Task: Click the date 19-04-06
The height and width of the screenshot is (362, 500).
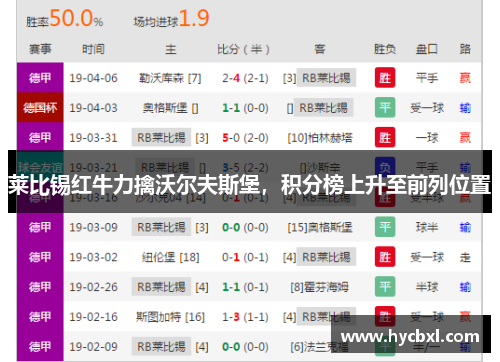Action: [x=93, y=78]
